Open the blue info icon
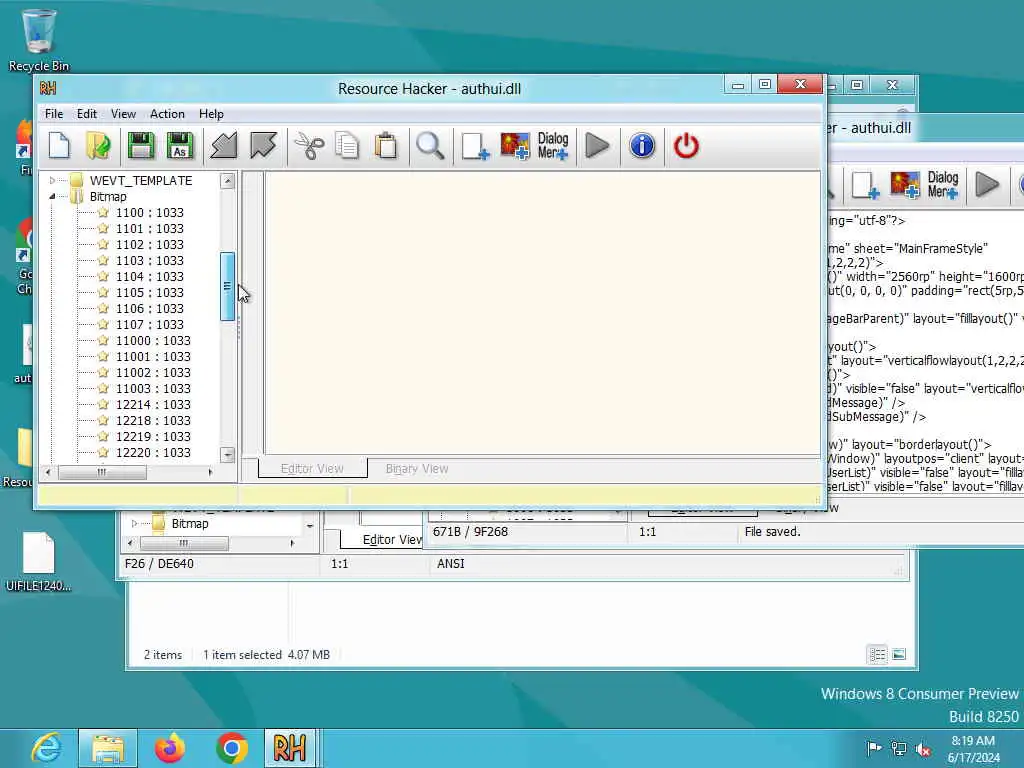Viewport: 1024px width, 768px height. (x=642, y=146)
